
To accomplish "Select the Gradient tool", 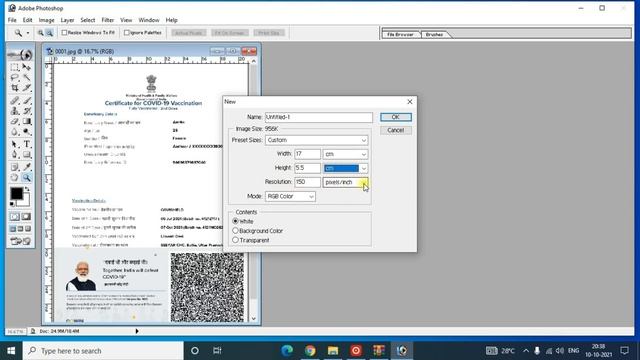I will [27, 122].
